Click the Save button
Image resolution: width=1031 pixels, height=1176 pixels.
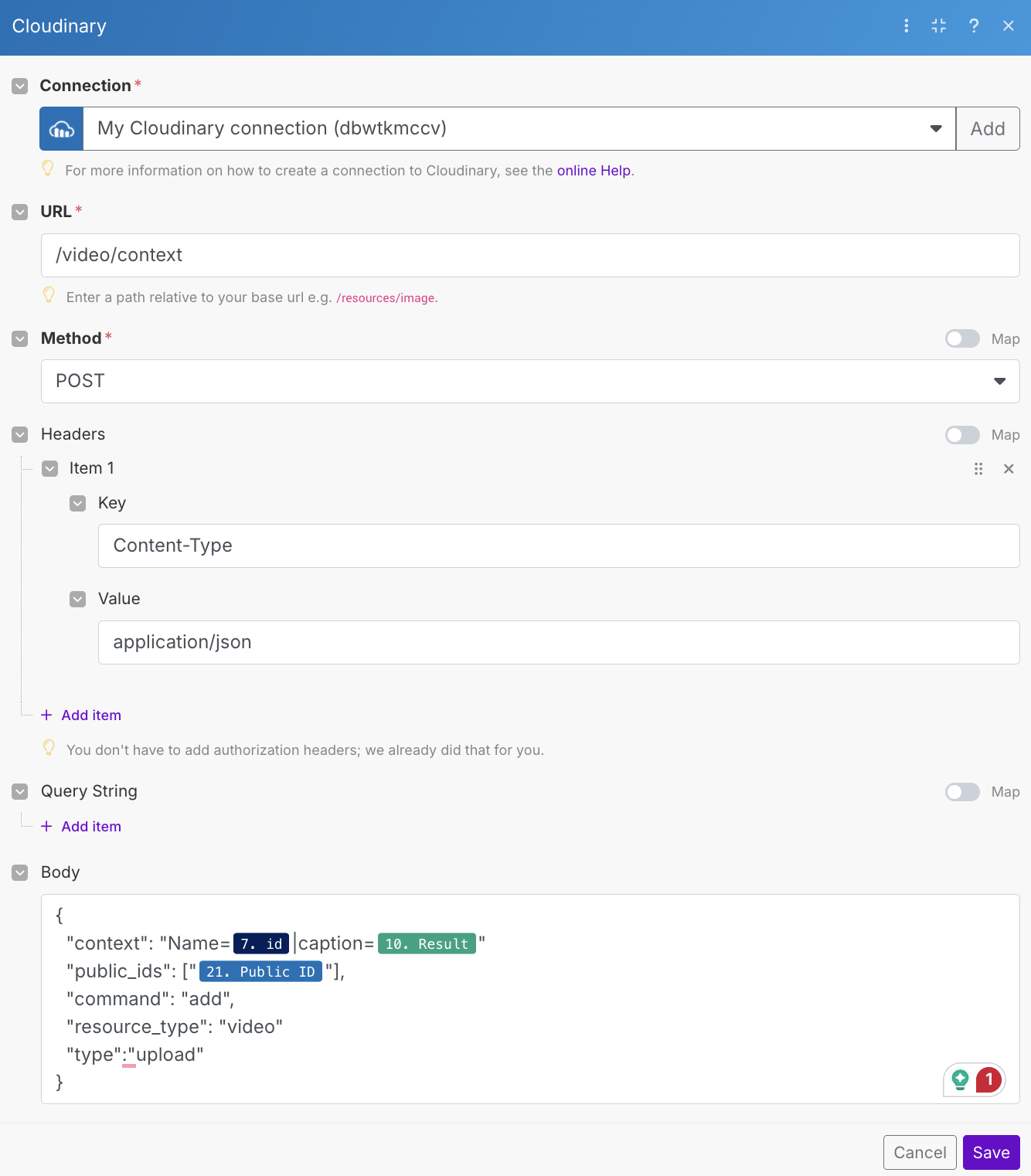pyautogui.click(x=991, y=1153)
